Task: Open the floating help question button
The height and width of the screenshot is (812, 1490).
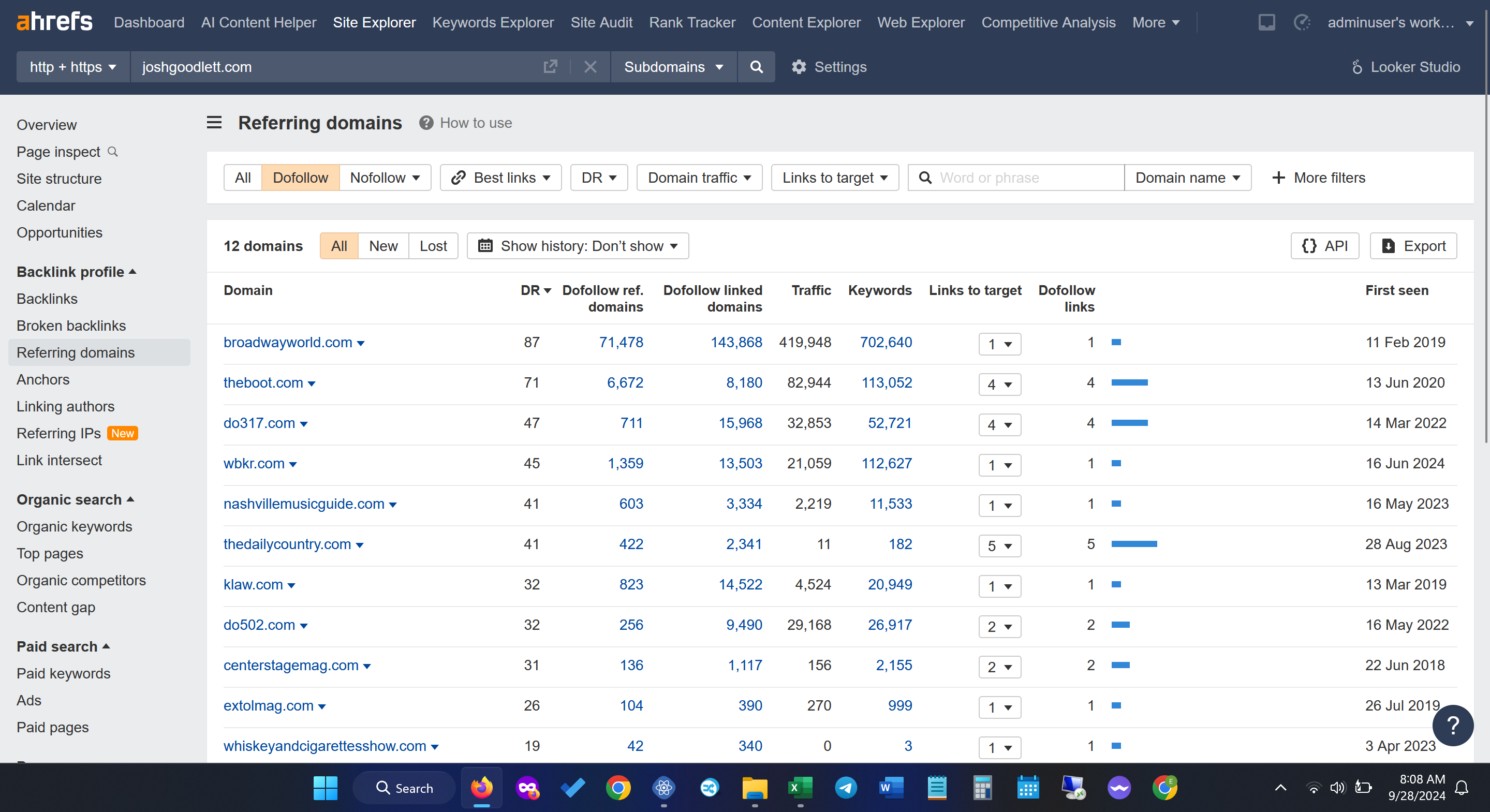Action: 1452,725
